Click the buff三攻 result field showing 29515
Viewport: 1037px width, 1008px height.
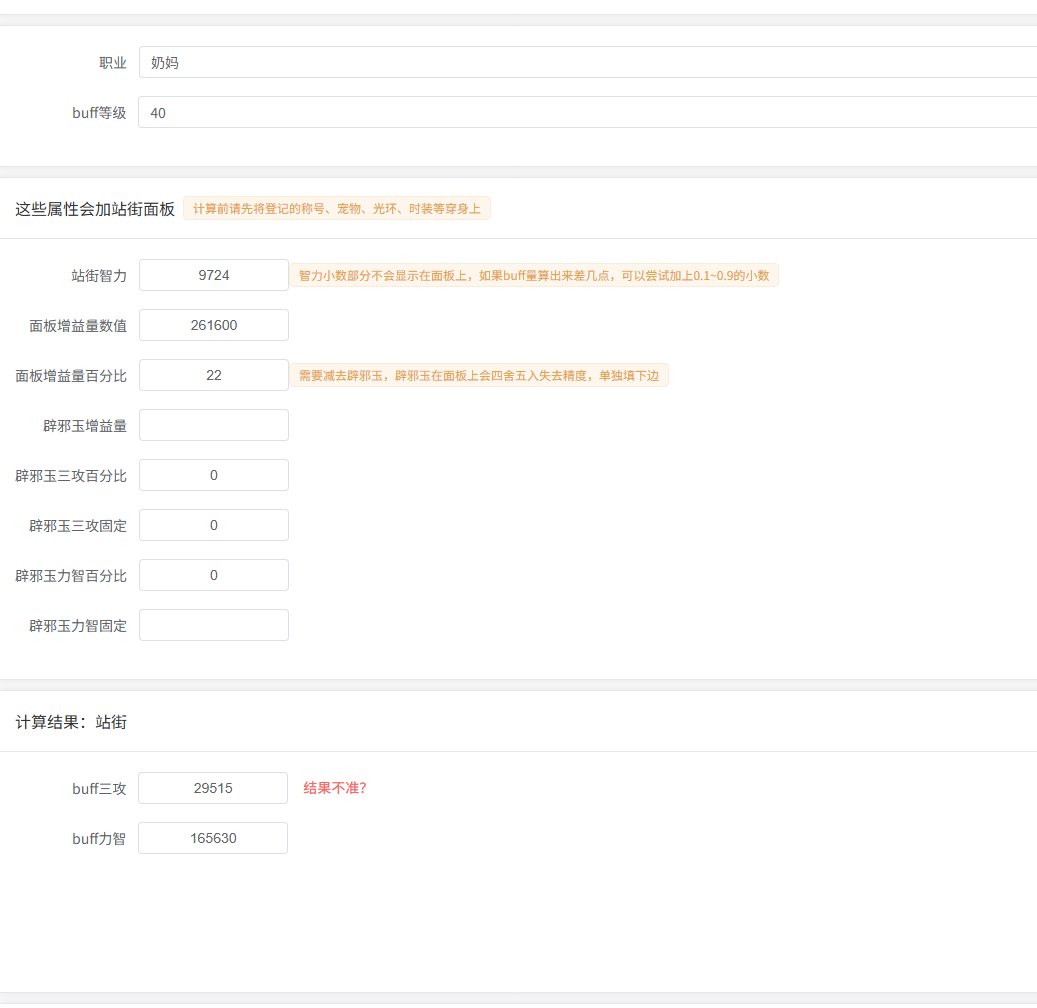pyautogui.click(x=213, y=788)
